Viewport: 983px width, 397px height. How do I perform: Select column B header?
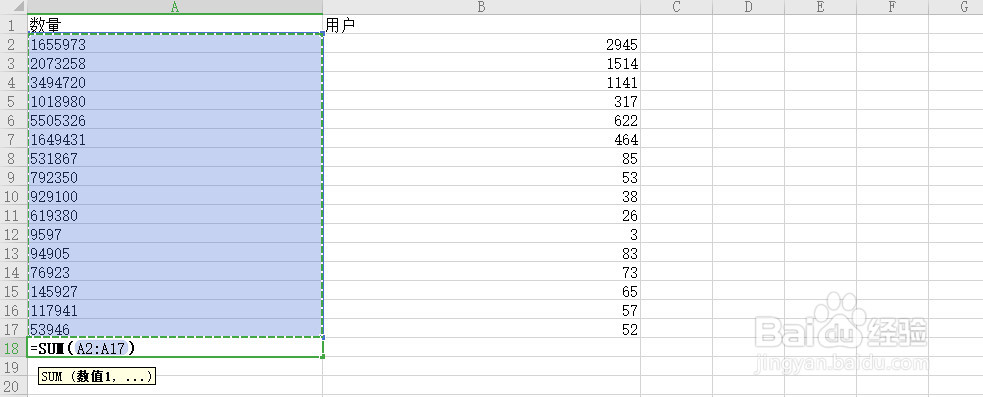tap(481, 7)
